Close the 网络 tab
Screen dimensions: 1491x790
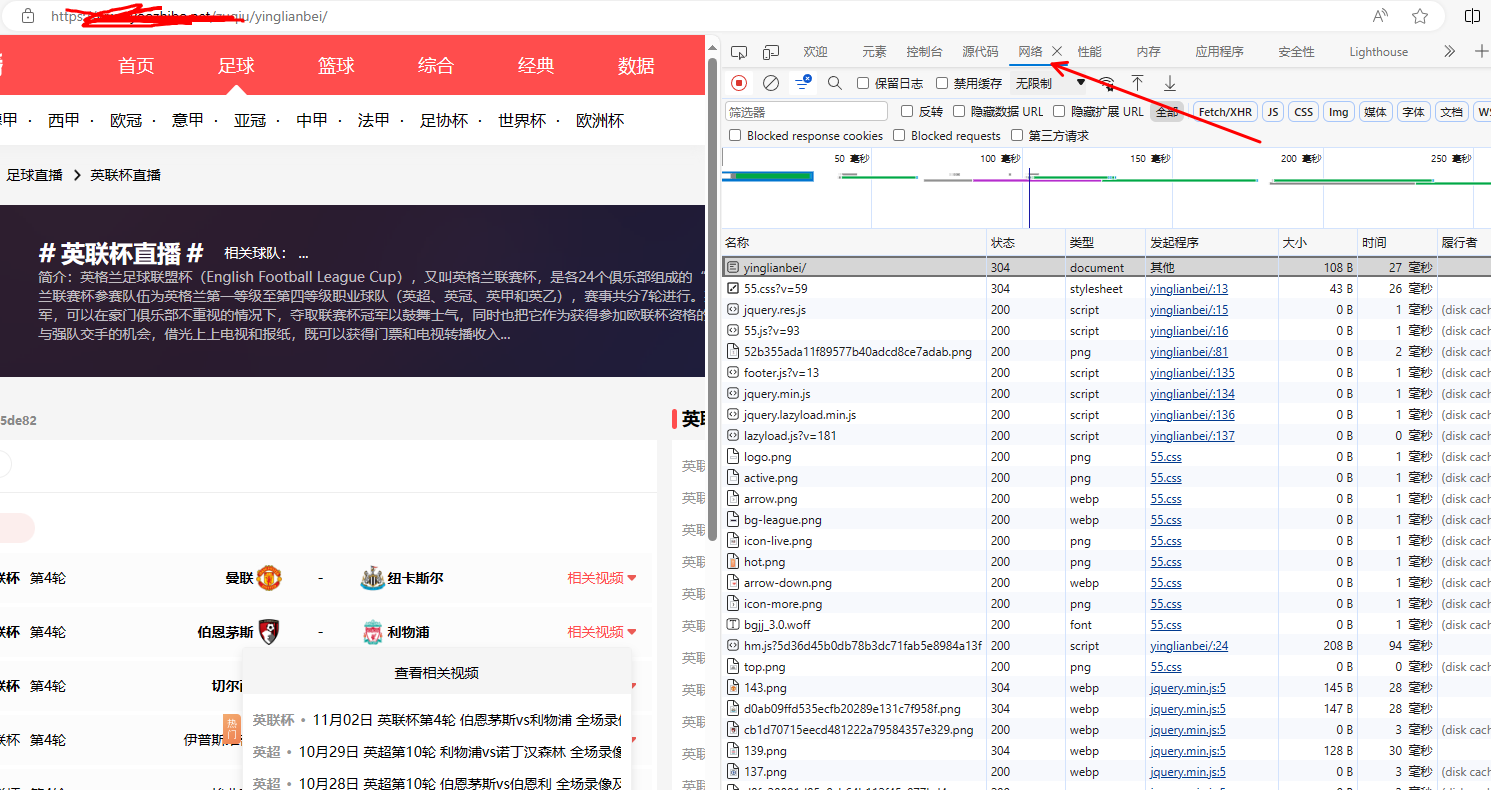point(1057,52)
